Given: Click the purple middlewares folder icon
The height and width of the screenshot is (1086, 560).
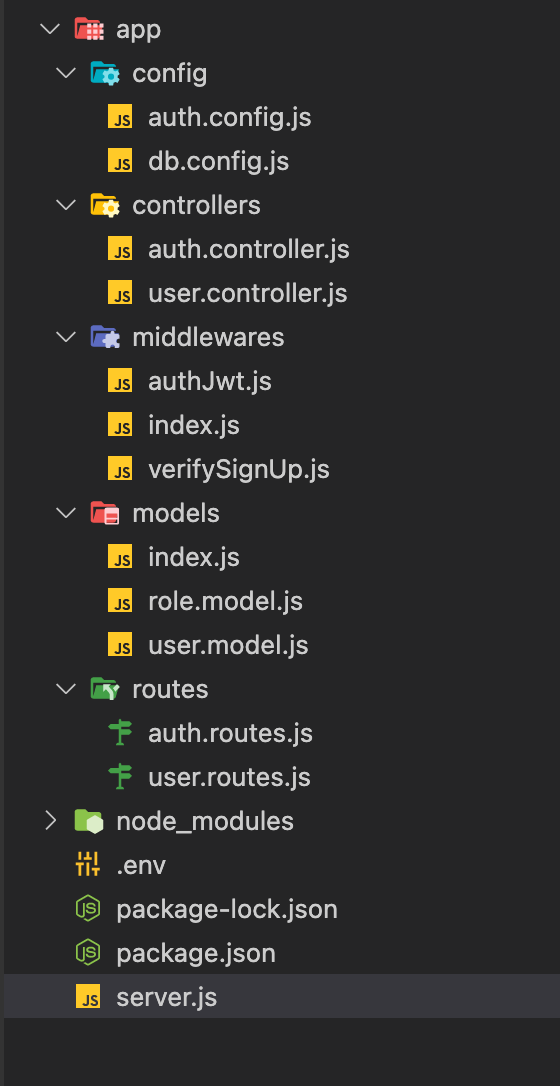Looking at the screenshot, I should tap(105, 337).
